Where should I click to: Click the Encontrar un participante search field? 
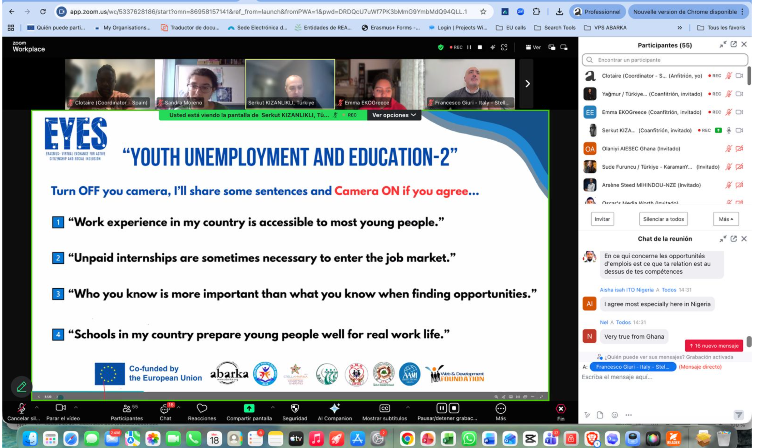tap(660, 60)
